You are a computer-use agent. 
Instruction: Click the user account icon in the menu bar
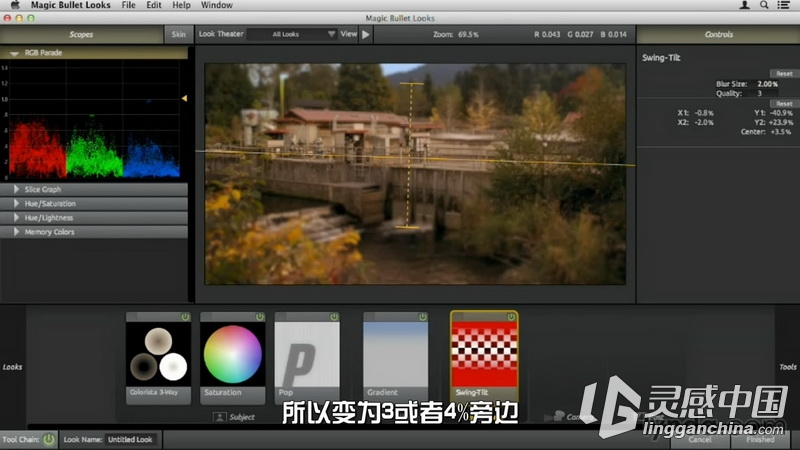click(744, 5)
